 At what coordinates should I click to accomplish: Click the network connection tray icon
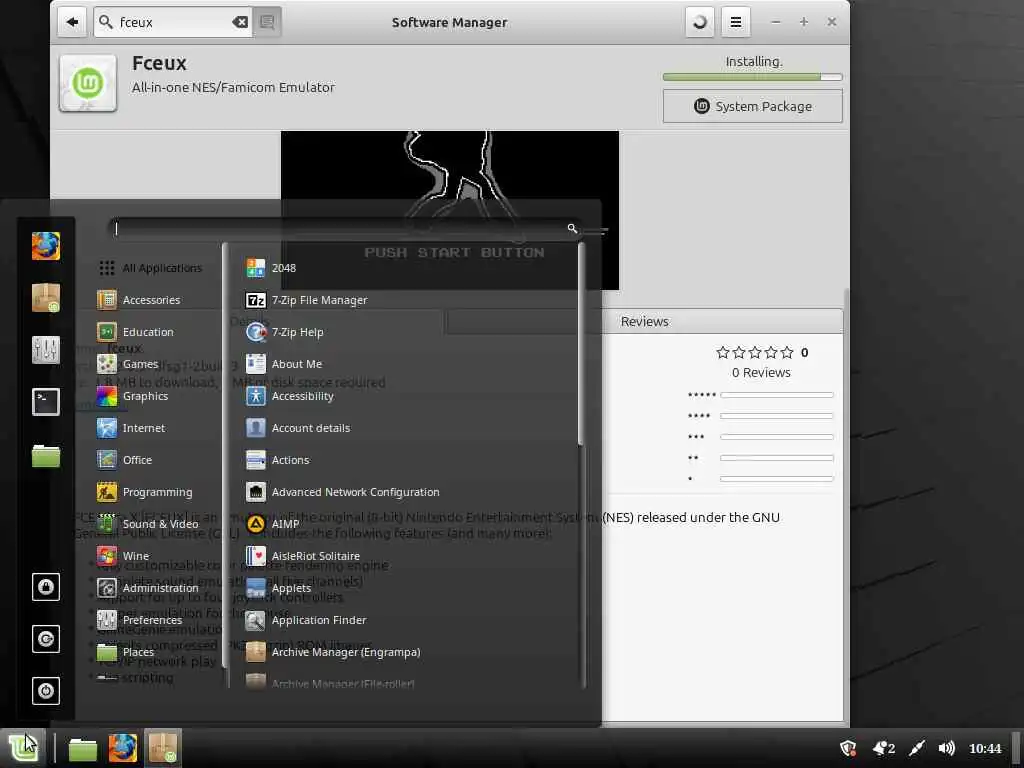[917, 748]
